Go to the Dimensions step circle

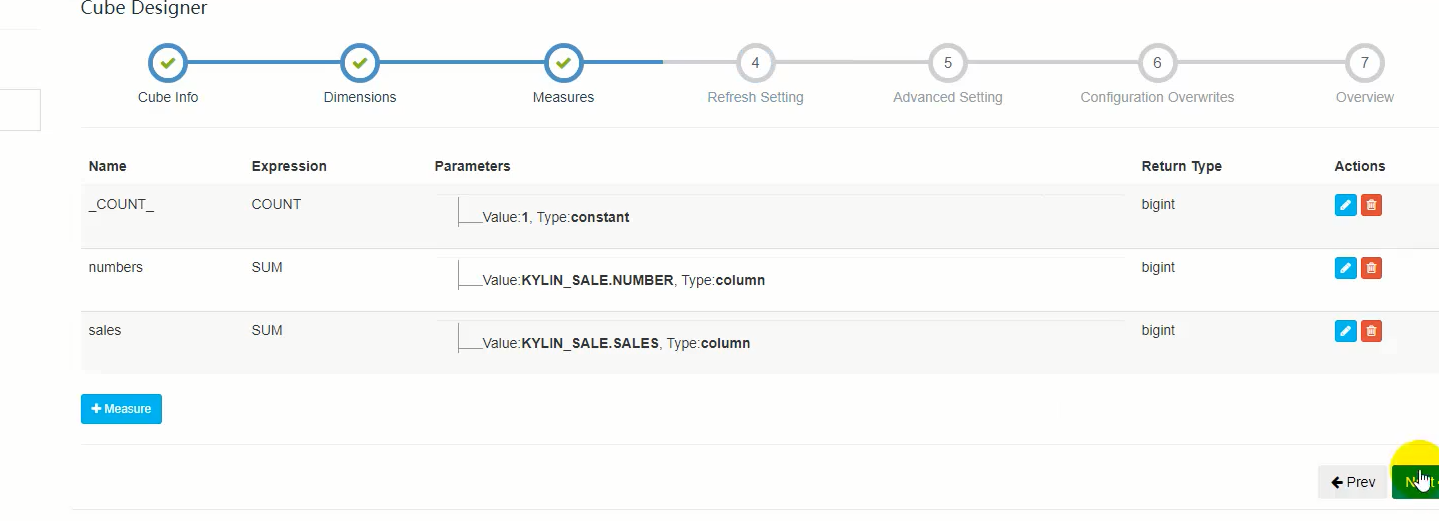(x=360, y=63)
